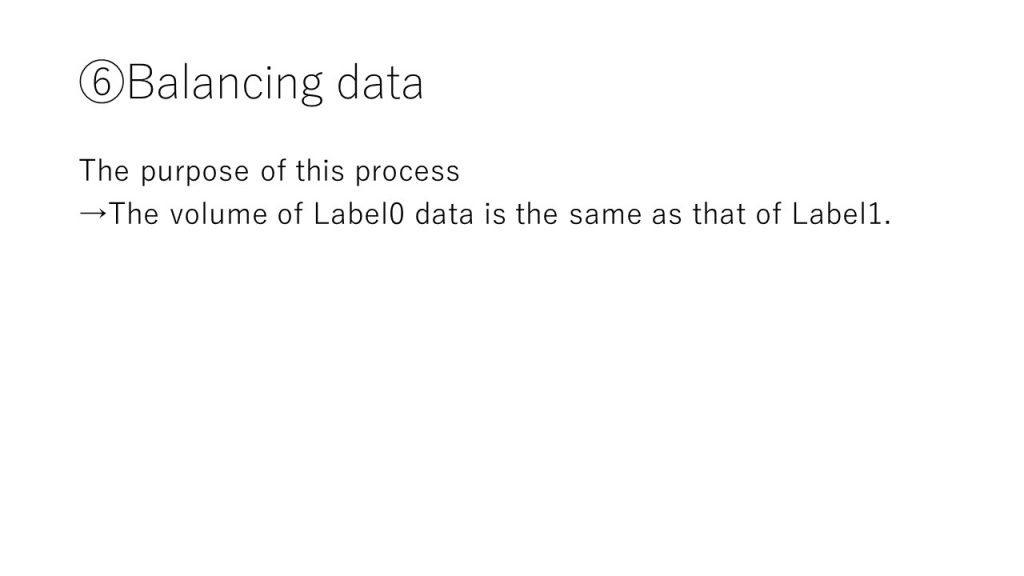The image size is (1024, 576).
Task: Click the word 'is' in the second line
Action: click(x=495, y=214)
